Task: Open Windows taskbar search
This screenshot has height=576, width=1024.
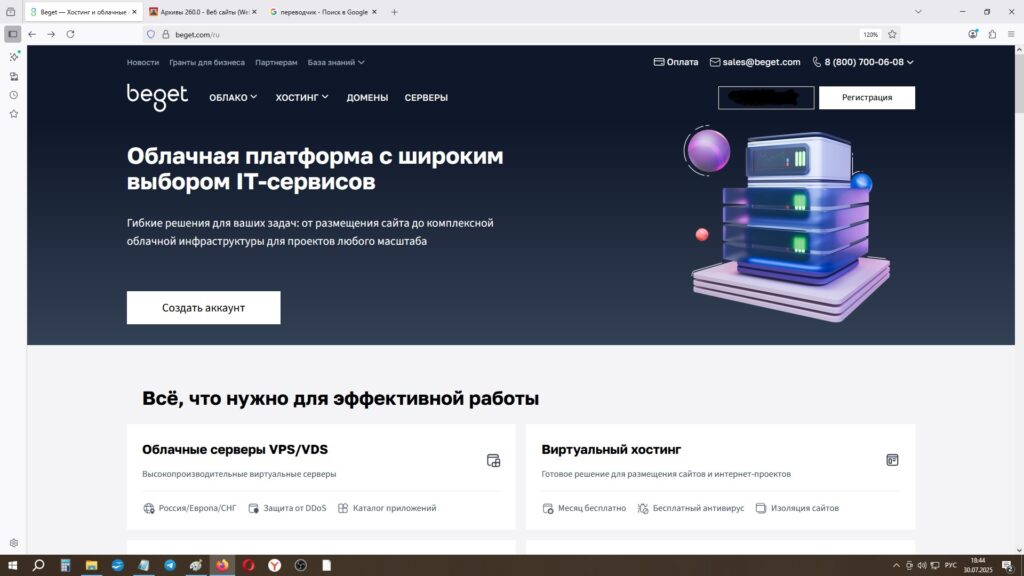Action: coord(39,565)
